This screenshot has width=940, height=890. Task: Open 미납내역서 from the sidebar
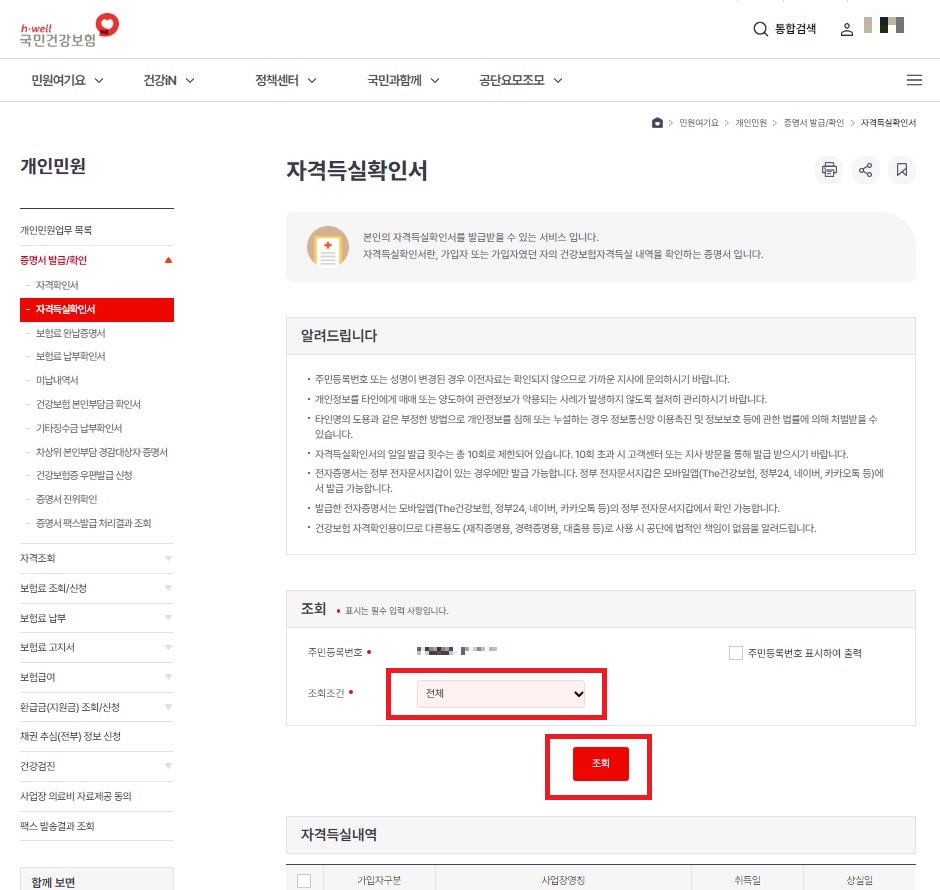pyautogui.click(x=56, y=380)
